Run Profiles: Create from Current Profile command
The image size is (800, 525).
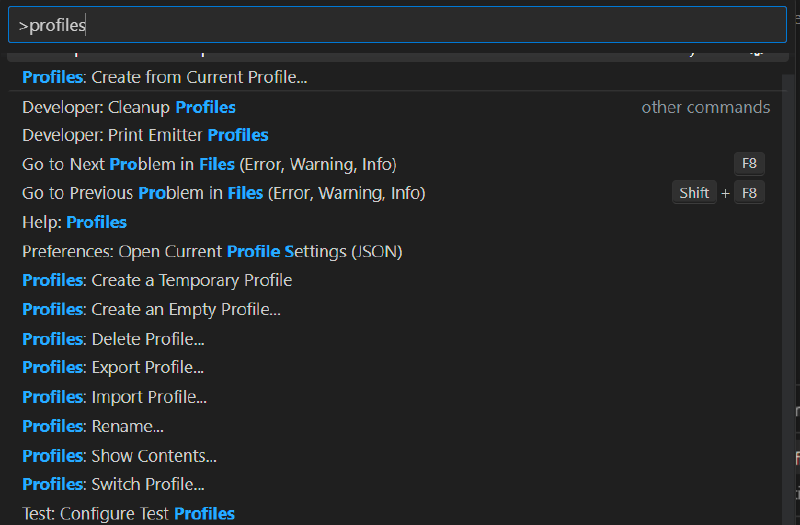165,77
